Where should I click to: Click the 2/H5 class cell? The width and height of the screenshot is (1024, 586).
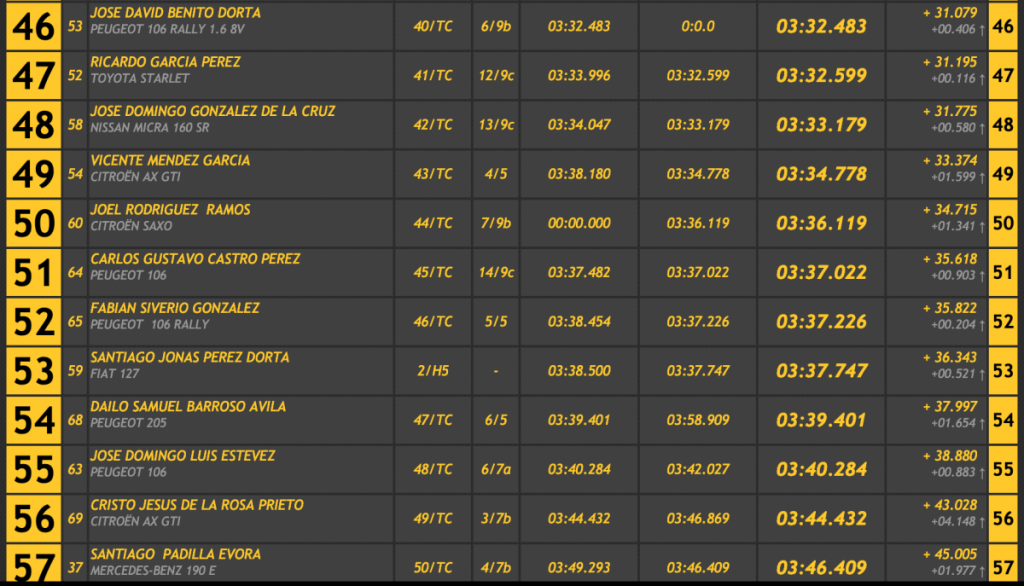[x=433, y=371]
